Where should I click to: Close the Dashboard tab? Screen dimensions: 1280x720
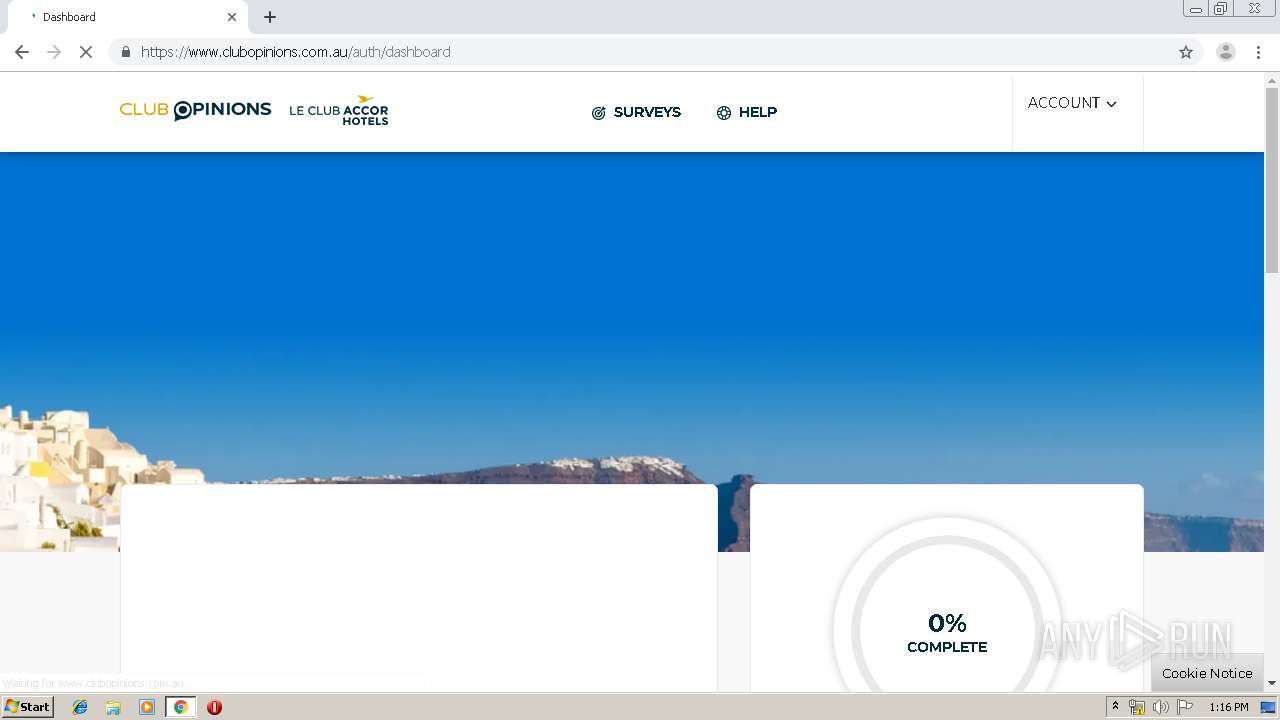232,17
